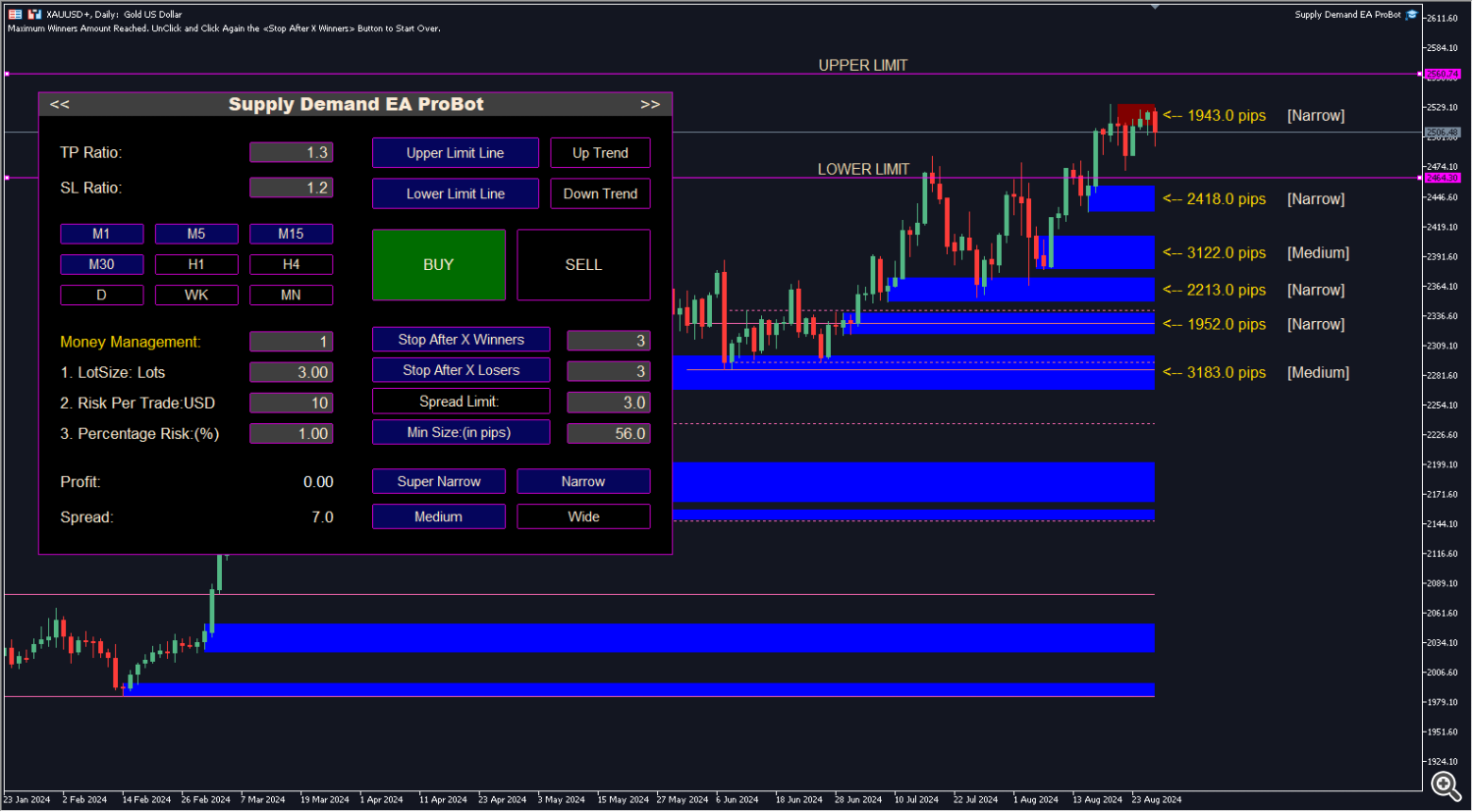Toggle the Stop After X Losers button

461,370
